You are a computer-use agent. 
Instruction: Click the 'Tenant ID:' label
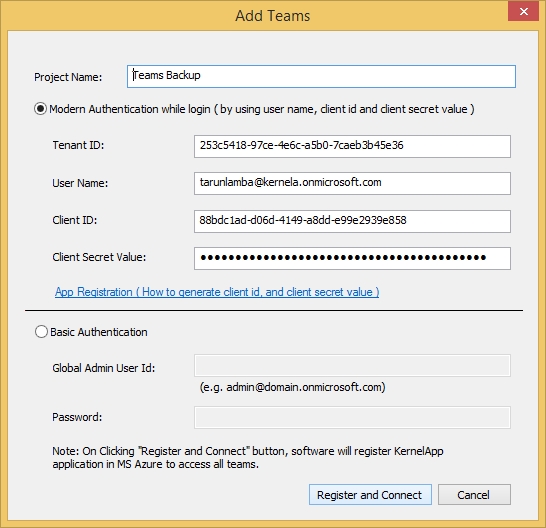coord(78,145)
